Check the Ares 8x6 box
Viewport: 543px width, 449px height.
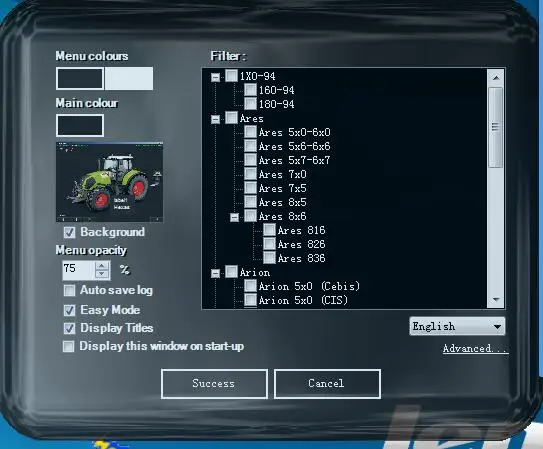pos(250,216)
